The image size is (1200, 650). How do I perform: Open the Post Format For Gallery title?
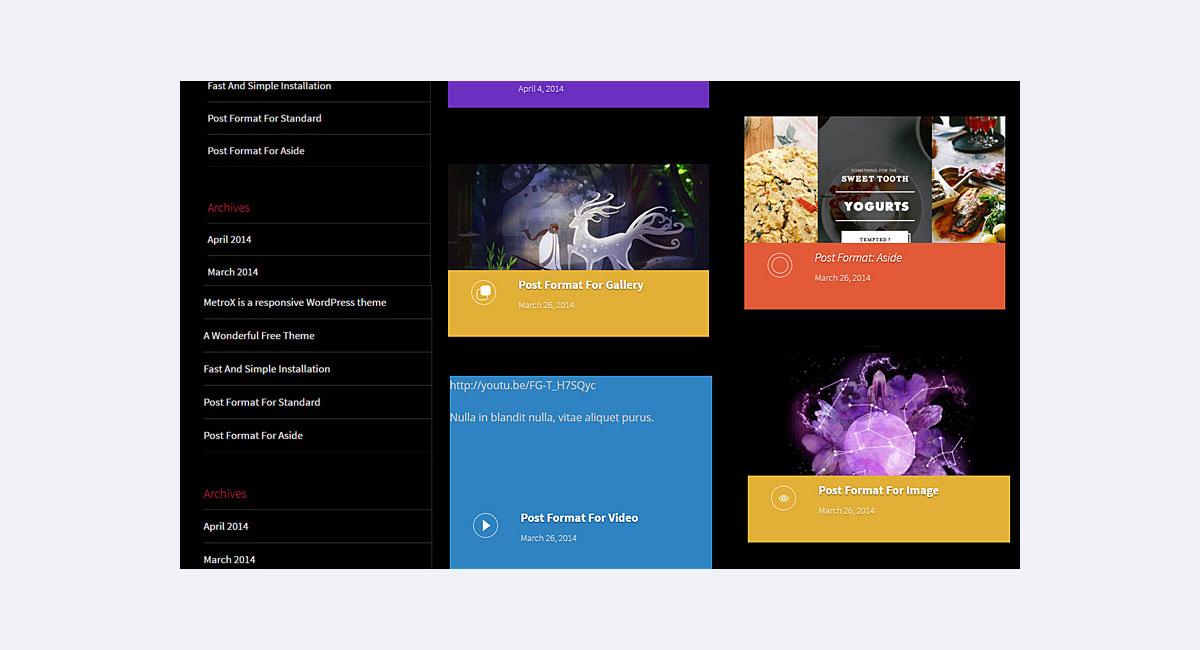(580, 285)
